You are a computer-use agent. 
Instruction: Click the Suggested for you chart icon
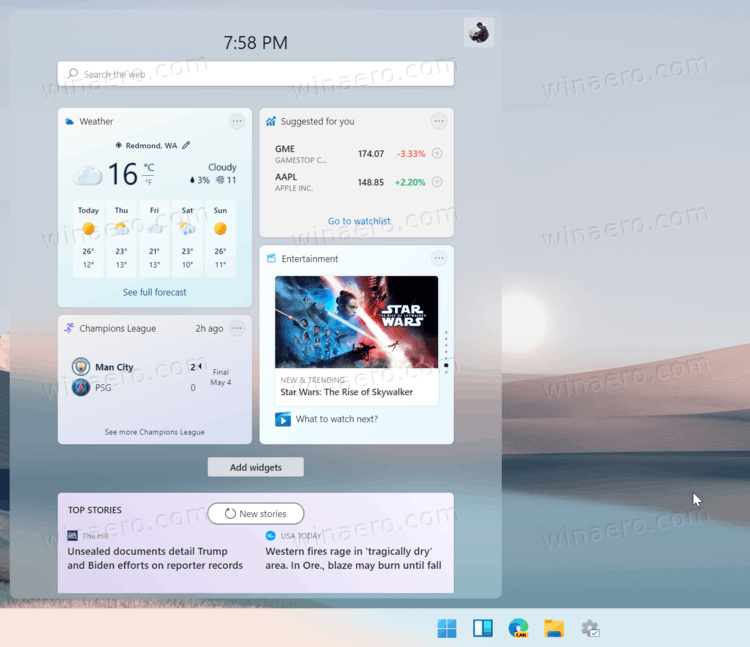click(x=271, y=121)
